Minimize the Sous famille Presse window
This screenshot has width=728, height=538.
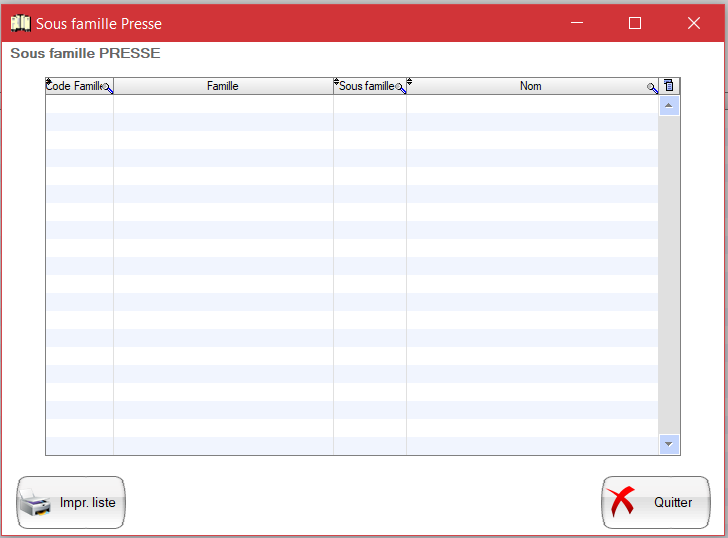click(x=575, y=22)
